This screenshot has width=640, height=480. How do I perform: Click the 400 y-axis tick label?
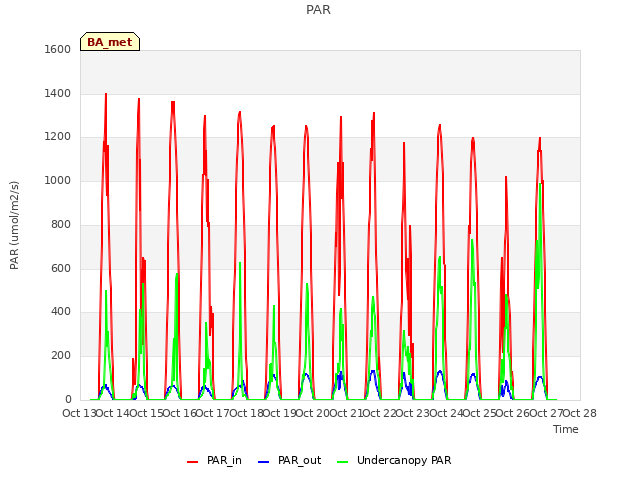point(61,312)
